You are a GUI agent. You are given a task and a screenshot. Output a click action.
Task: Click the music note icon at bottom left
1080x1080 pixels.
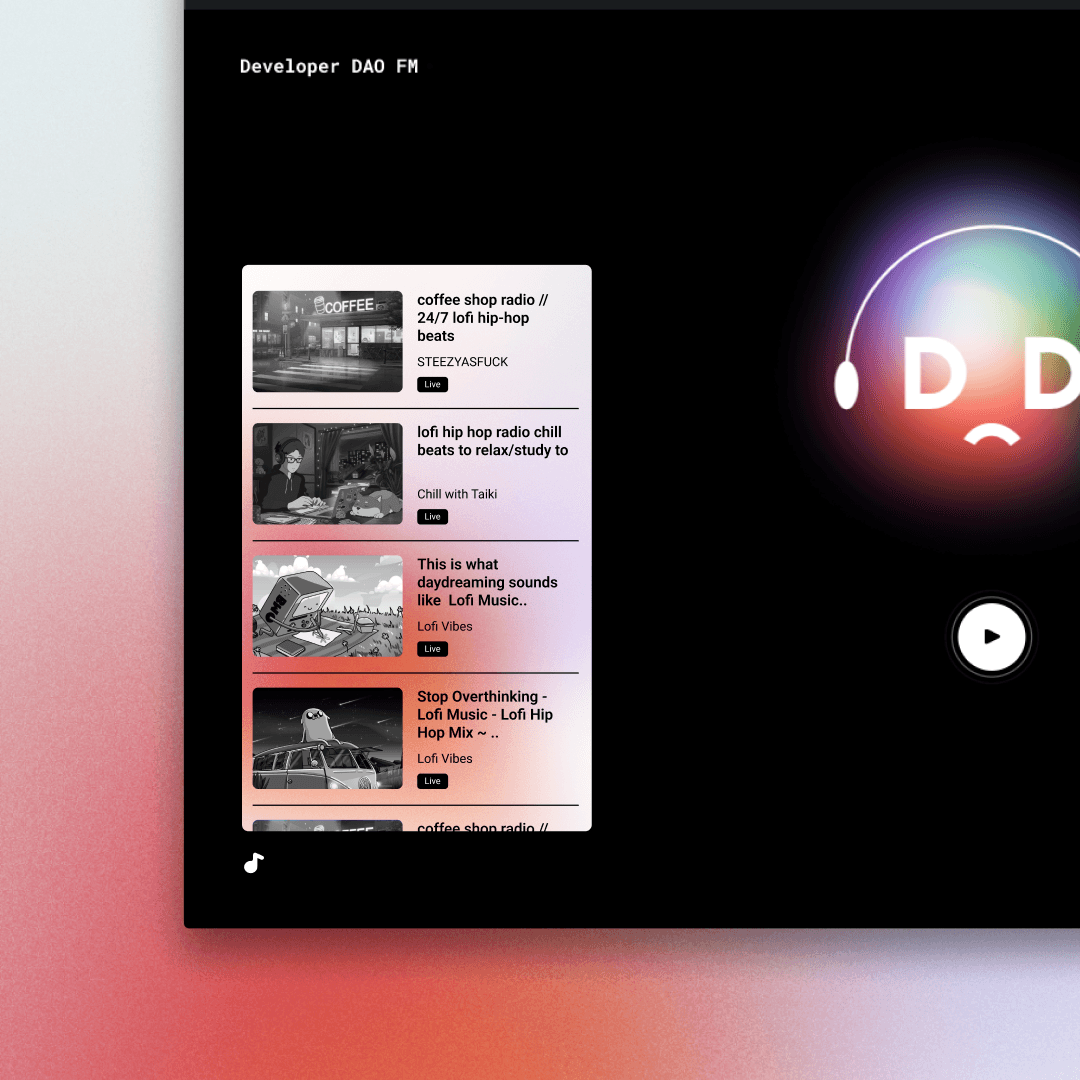tap(253, 862)
